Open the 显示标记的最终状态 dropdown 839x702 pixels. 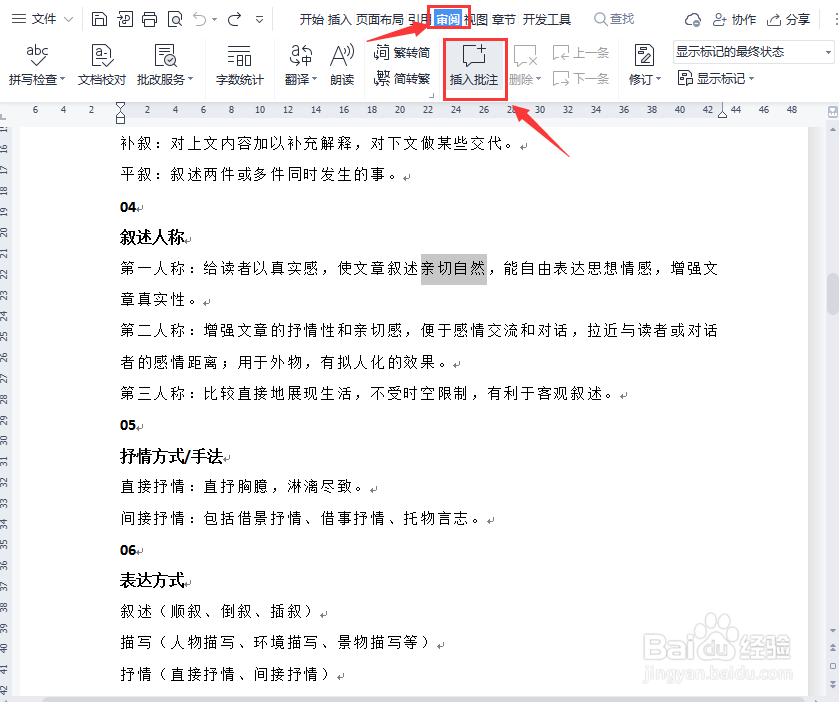pos(752,51)
